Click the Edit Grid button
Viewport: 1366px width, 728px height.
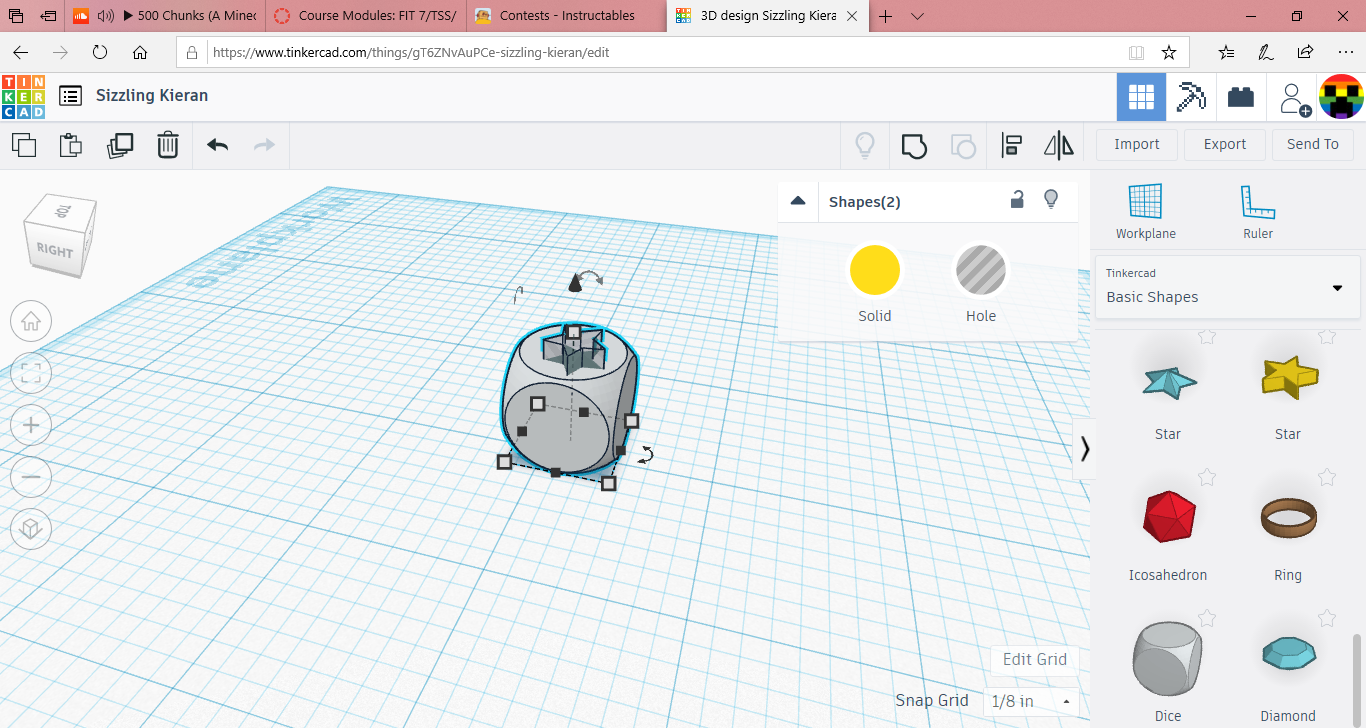[x=1035, y=660]
